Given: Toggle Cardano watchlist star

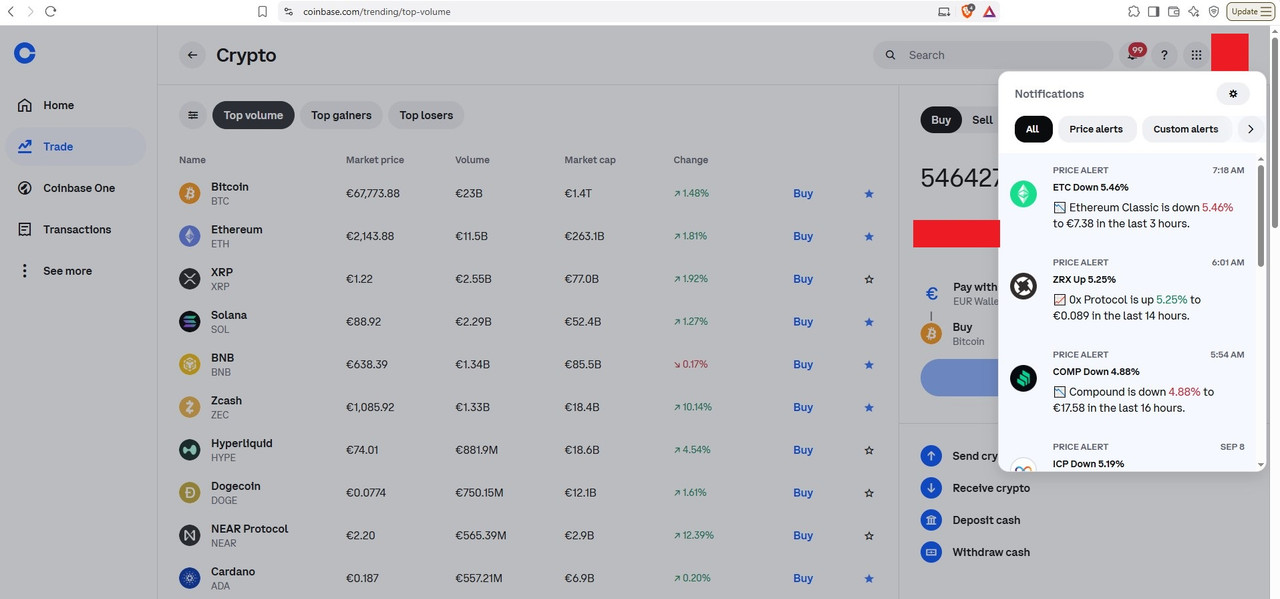Looking at the screenshot, I should click(869, 578).
